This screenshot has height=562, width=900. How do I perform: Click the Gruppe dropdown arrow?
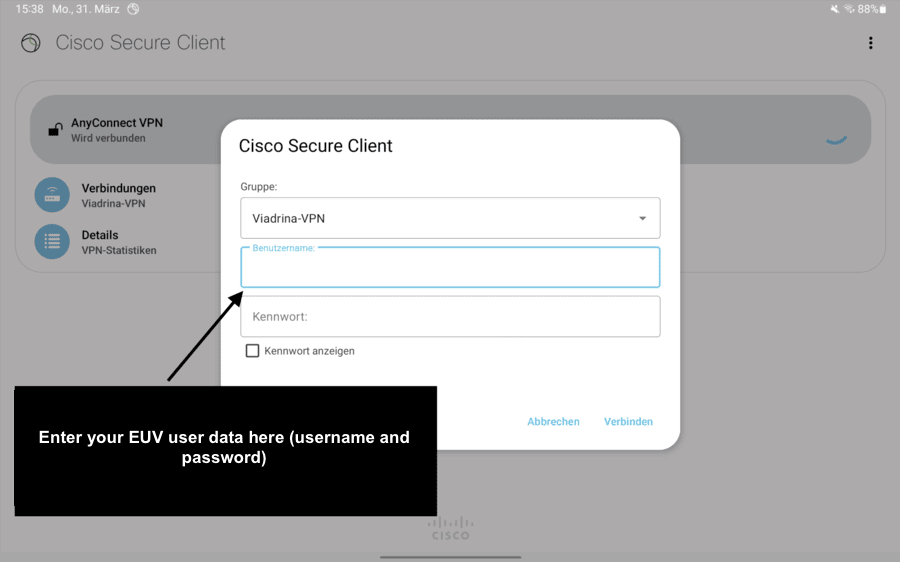[x=642, y=218]
